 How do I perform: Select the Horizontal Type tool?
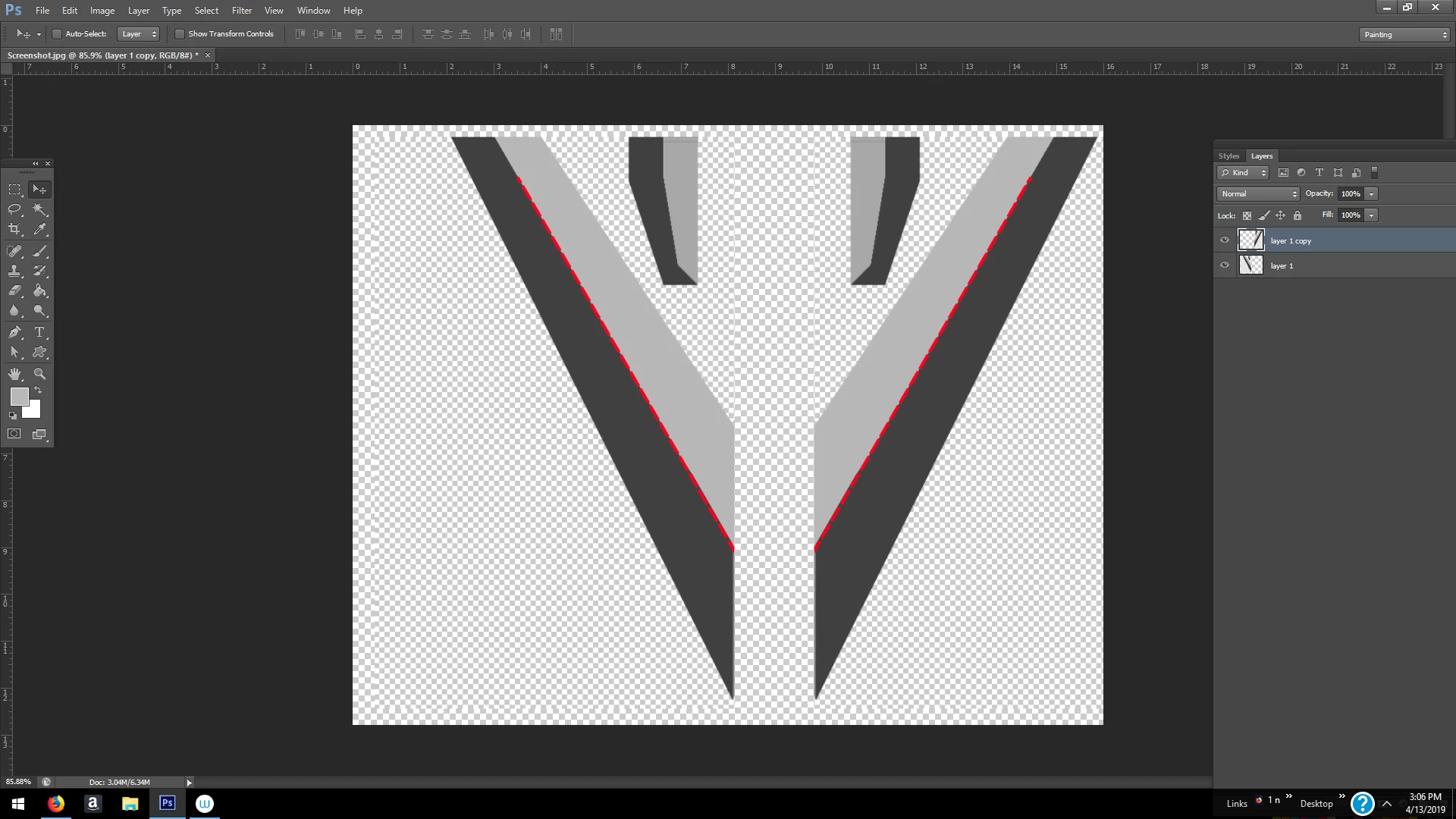[40, 332]
